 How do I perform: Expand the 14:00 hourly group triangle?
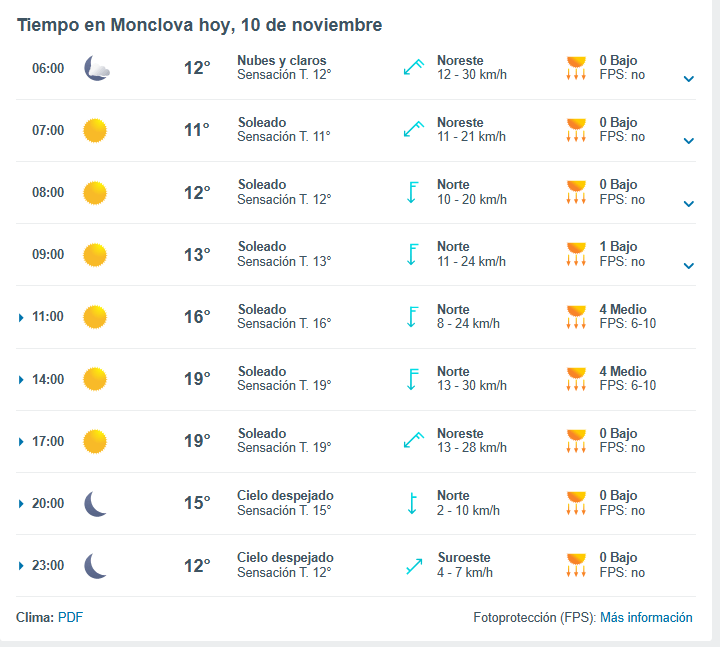(21, 380)
